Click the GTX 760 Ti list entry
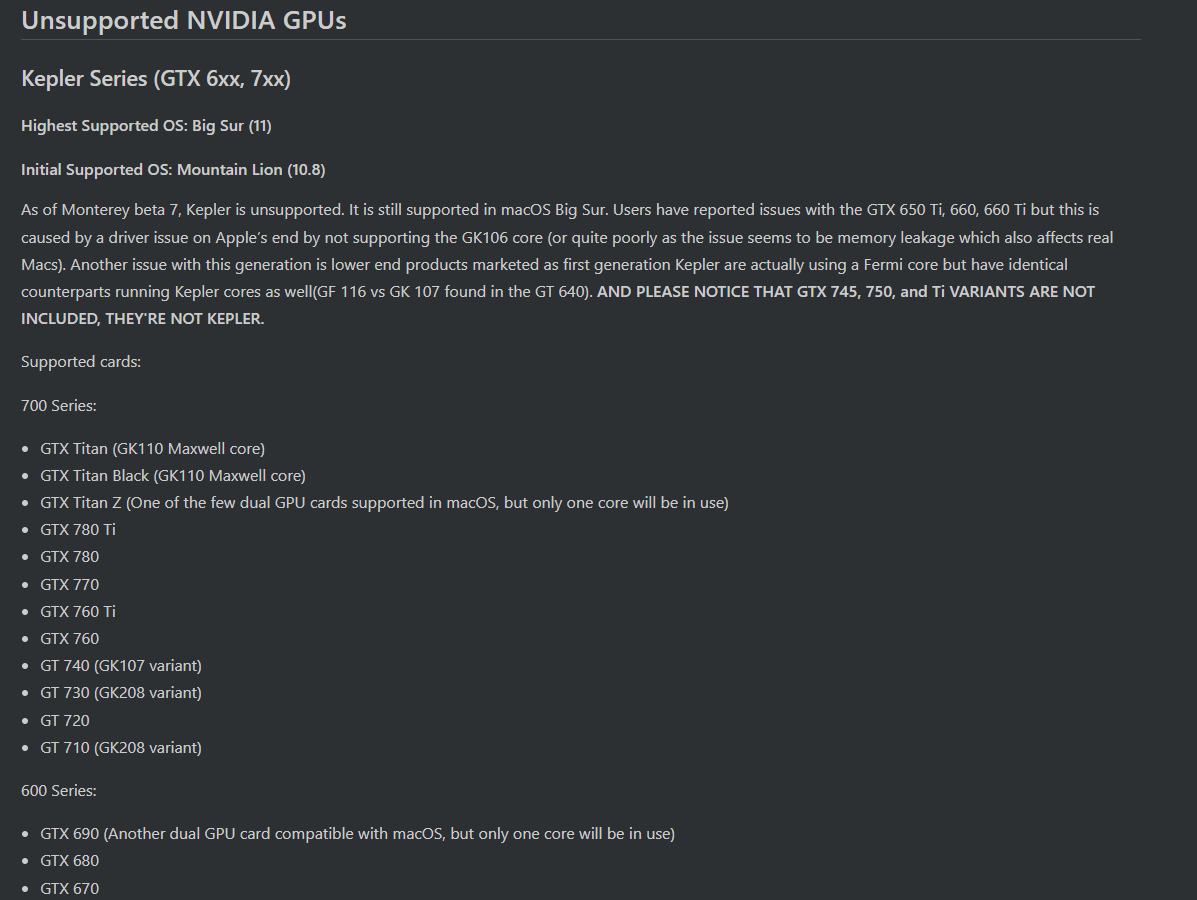The height and width of the screenshot is (900, 1197). pyautogui.click(x=78, y=611)
